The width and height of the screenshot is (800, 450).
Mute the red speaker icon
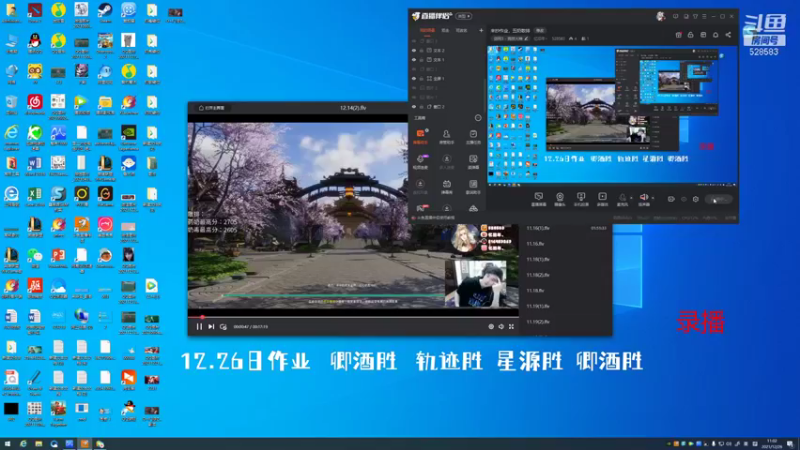(x=644, y=199)
